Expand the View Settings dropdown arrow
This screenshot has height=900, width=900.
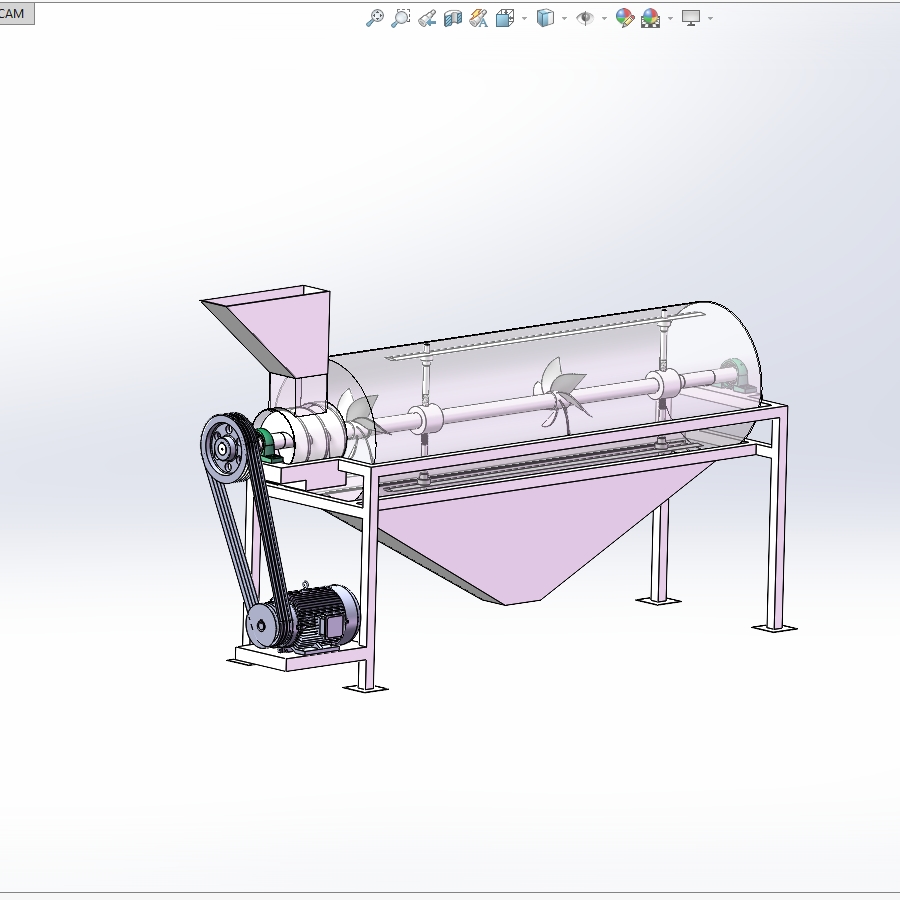point(710,18)
